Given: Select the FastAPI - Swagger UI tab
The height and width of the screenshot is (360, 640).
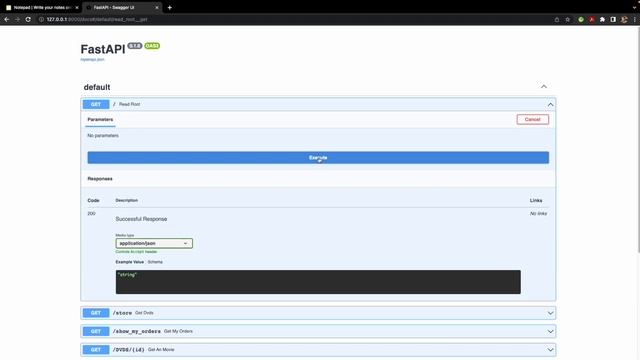Looking at the screenshot, I should tap(122, 7).
